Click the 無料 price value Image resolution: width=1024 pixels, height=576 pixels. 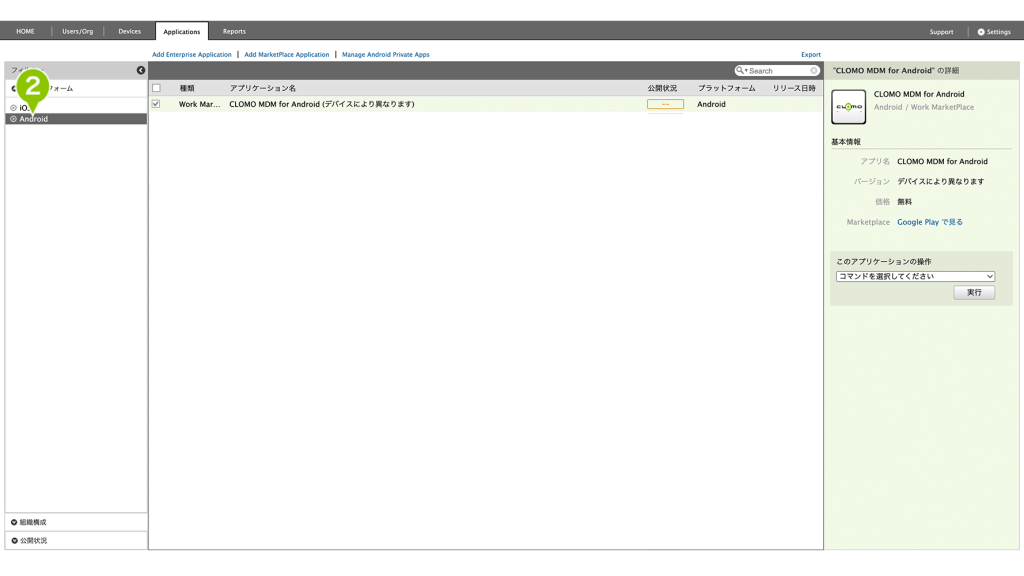point(904,202)
